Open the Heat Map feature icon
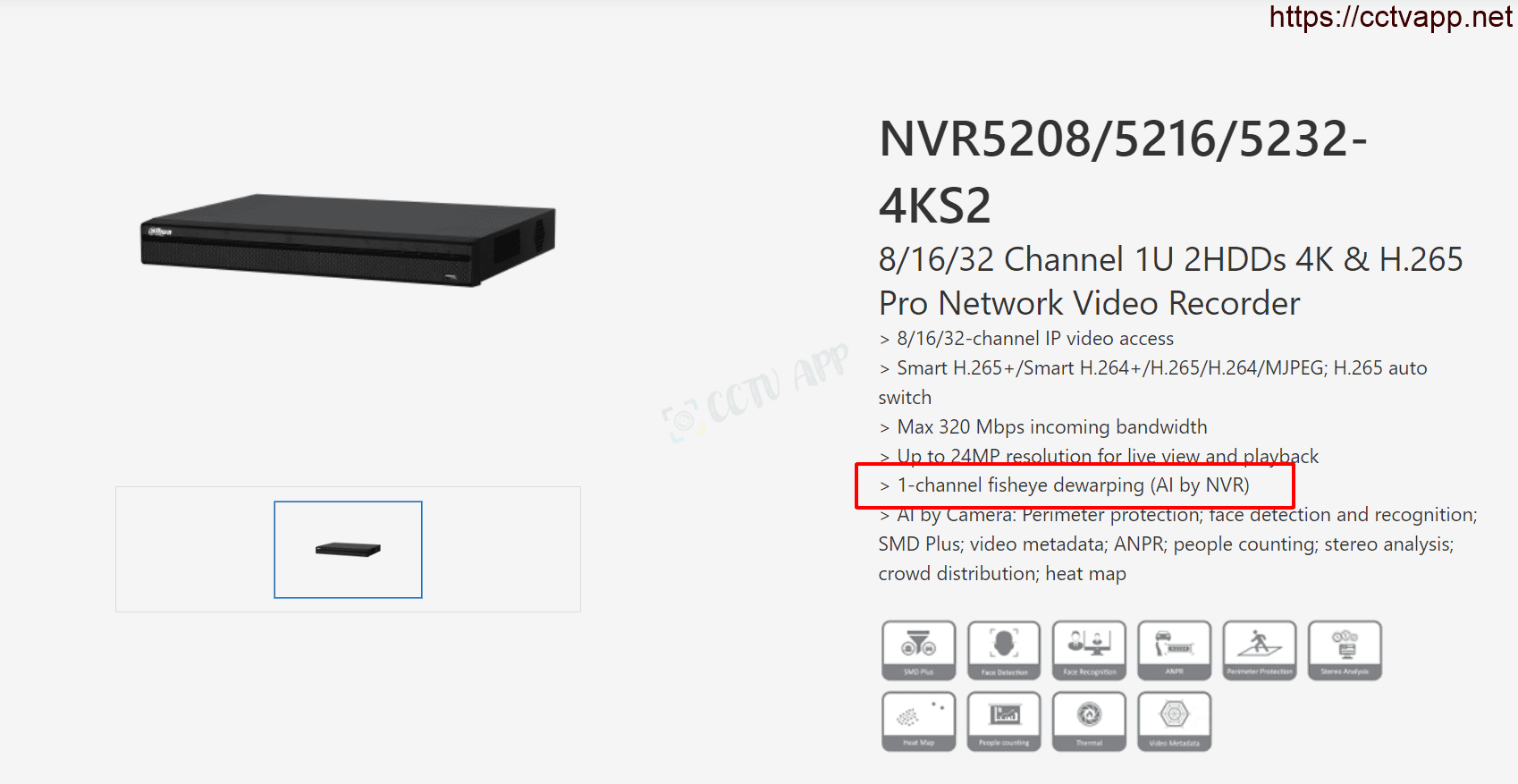 tap(918, 721)
